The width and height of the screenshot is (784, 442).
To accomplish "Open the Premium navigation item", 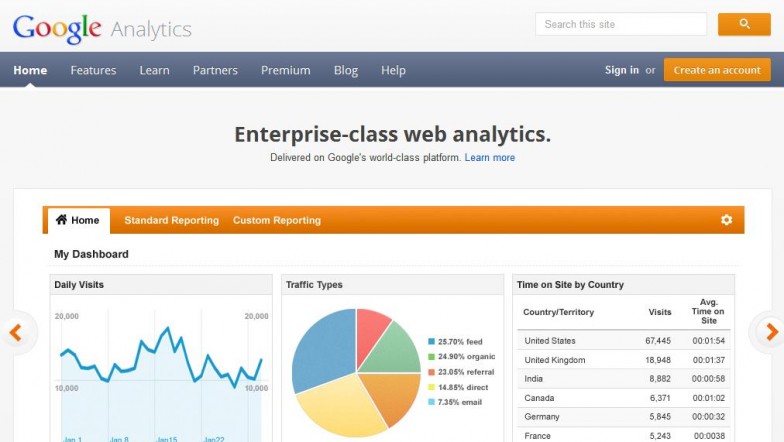I will coord(286,70).
